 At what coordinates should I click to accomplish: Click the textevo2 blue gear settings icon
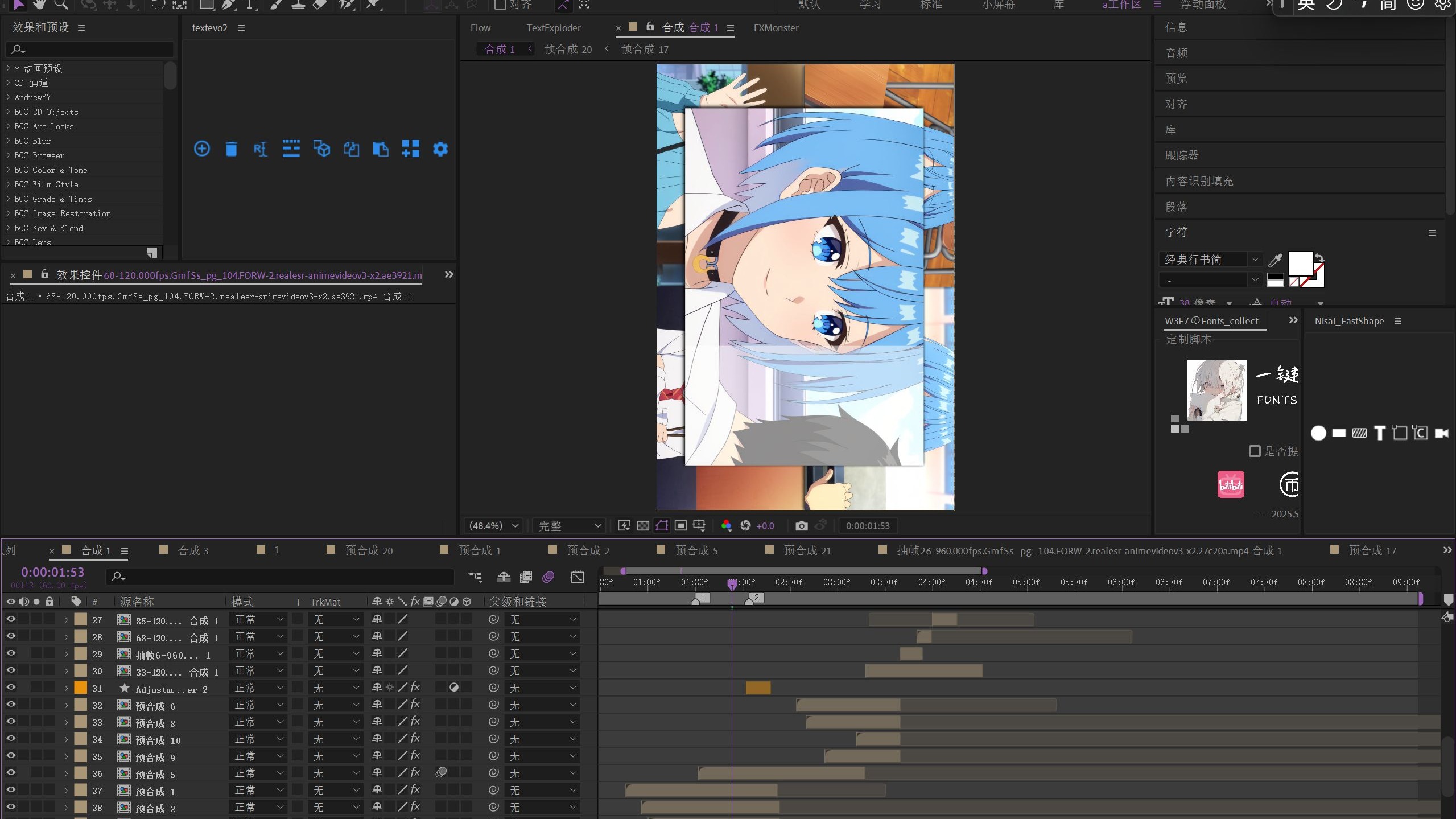[x=440, y=149]
